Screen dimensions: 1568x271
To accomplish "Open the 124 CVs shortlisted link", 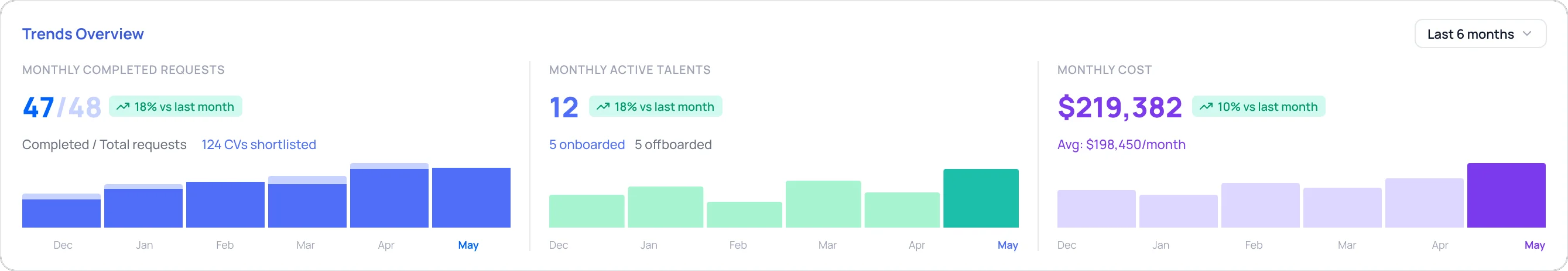I will (259, 145).
